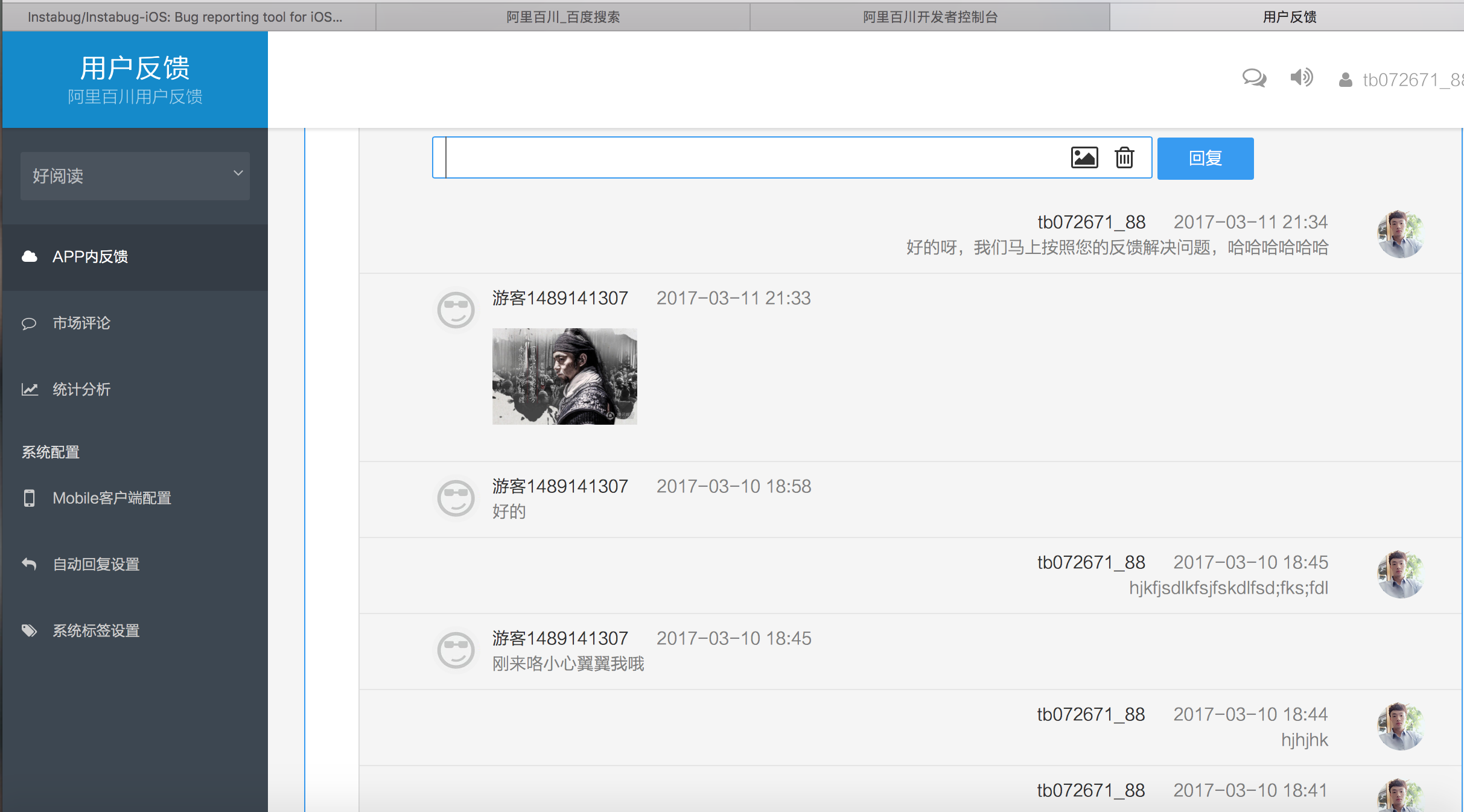Click the tags icon for 系统标签设置
This screenshot has height=812, width=1464.
coord(29,630)
